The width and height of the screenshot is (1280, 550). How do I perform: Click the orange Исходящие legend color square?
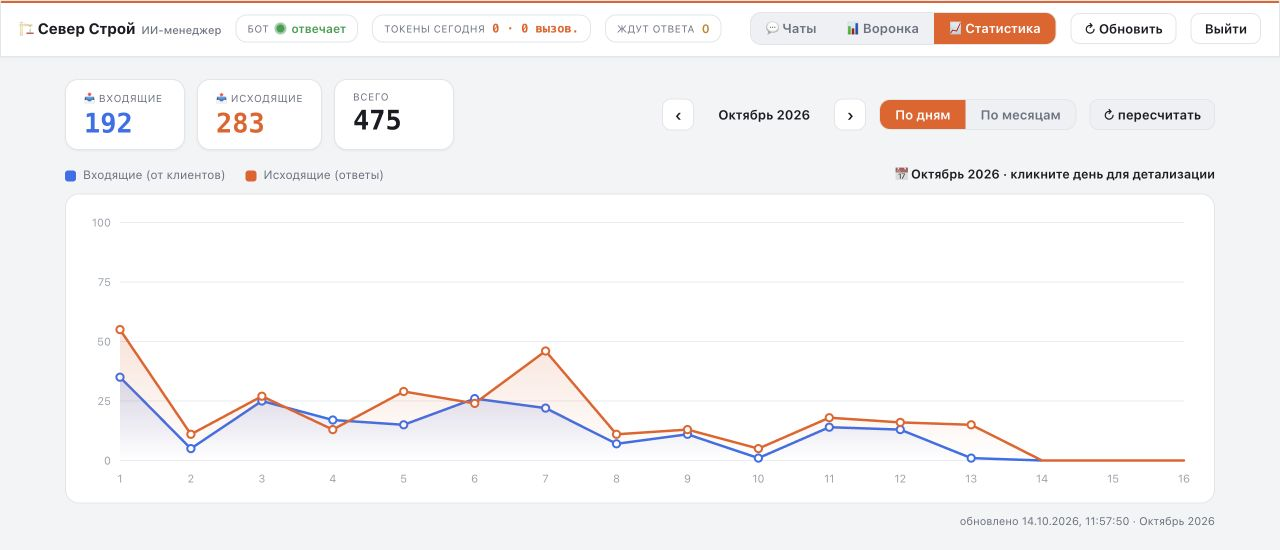pyautogui.click(x=251, y=175)
